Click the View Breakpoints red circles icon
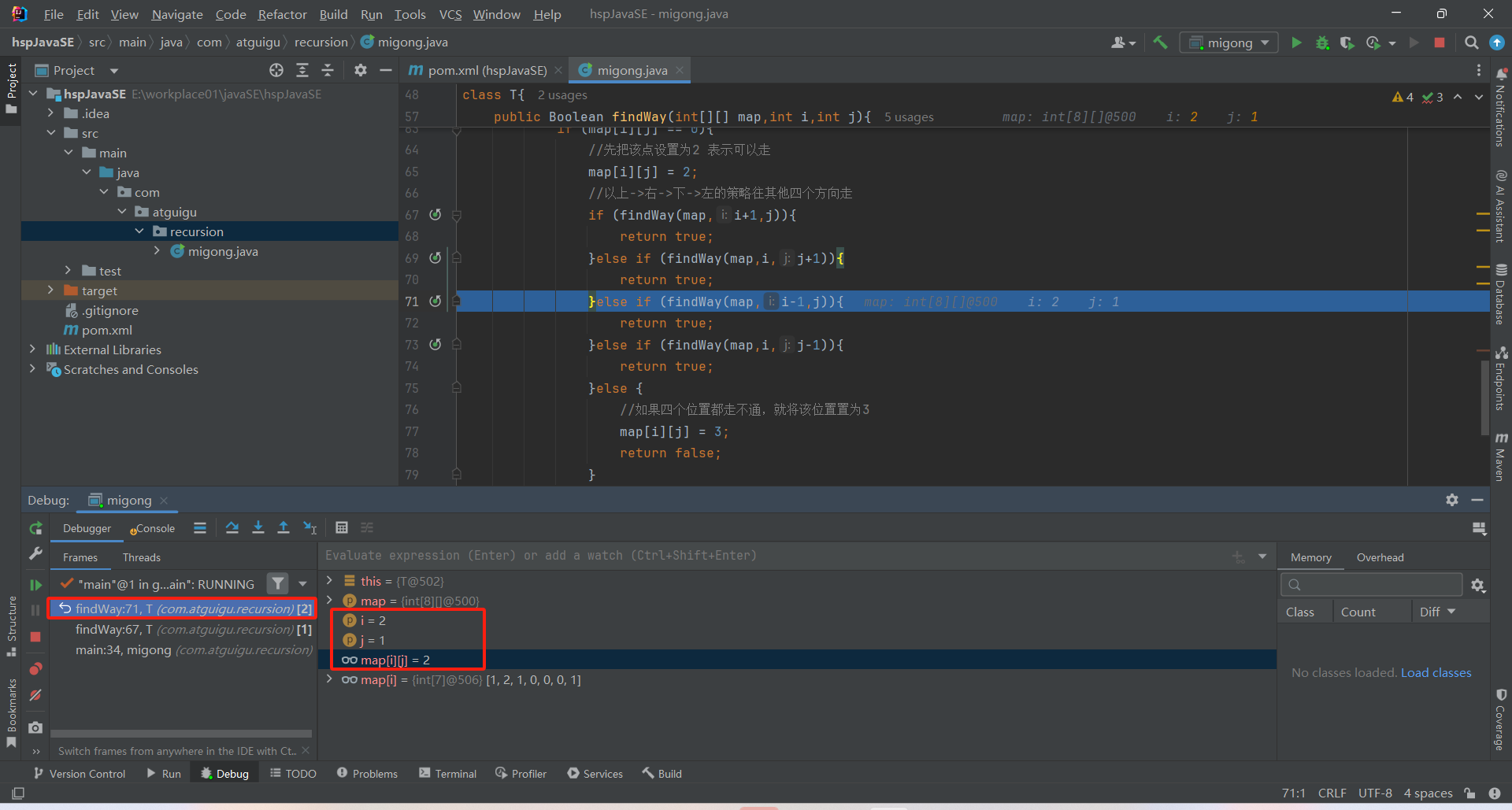Image resolution: width=1512 pixels, height=810 pixels. pos(35,669)
